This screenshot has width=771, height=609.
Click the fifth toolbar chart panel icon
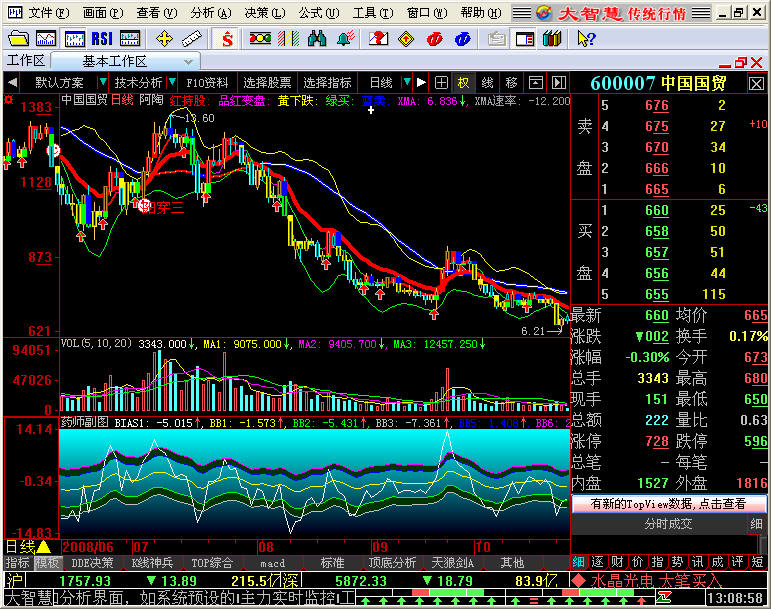coord(130,38)
